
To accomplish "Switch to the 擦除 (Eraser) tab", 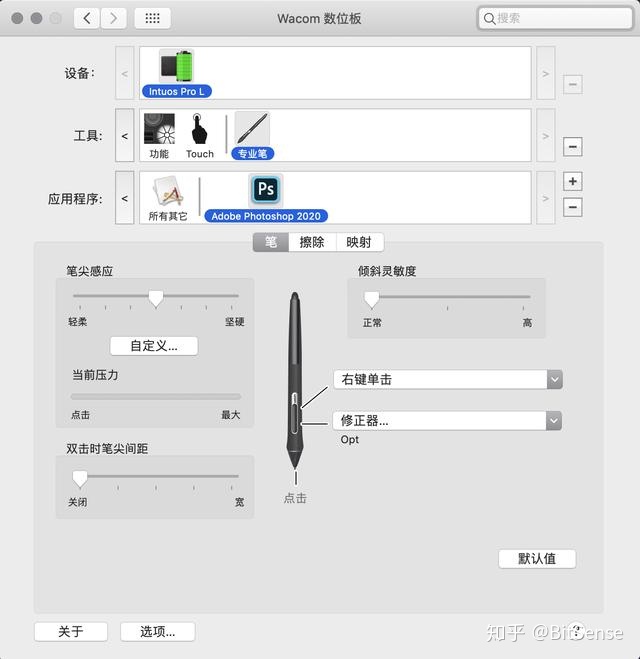I will [312, 242].
